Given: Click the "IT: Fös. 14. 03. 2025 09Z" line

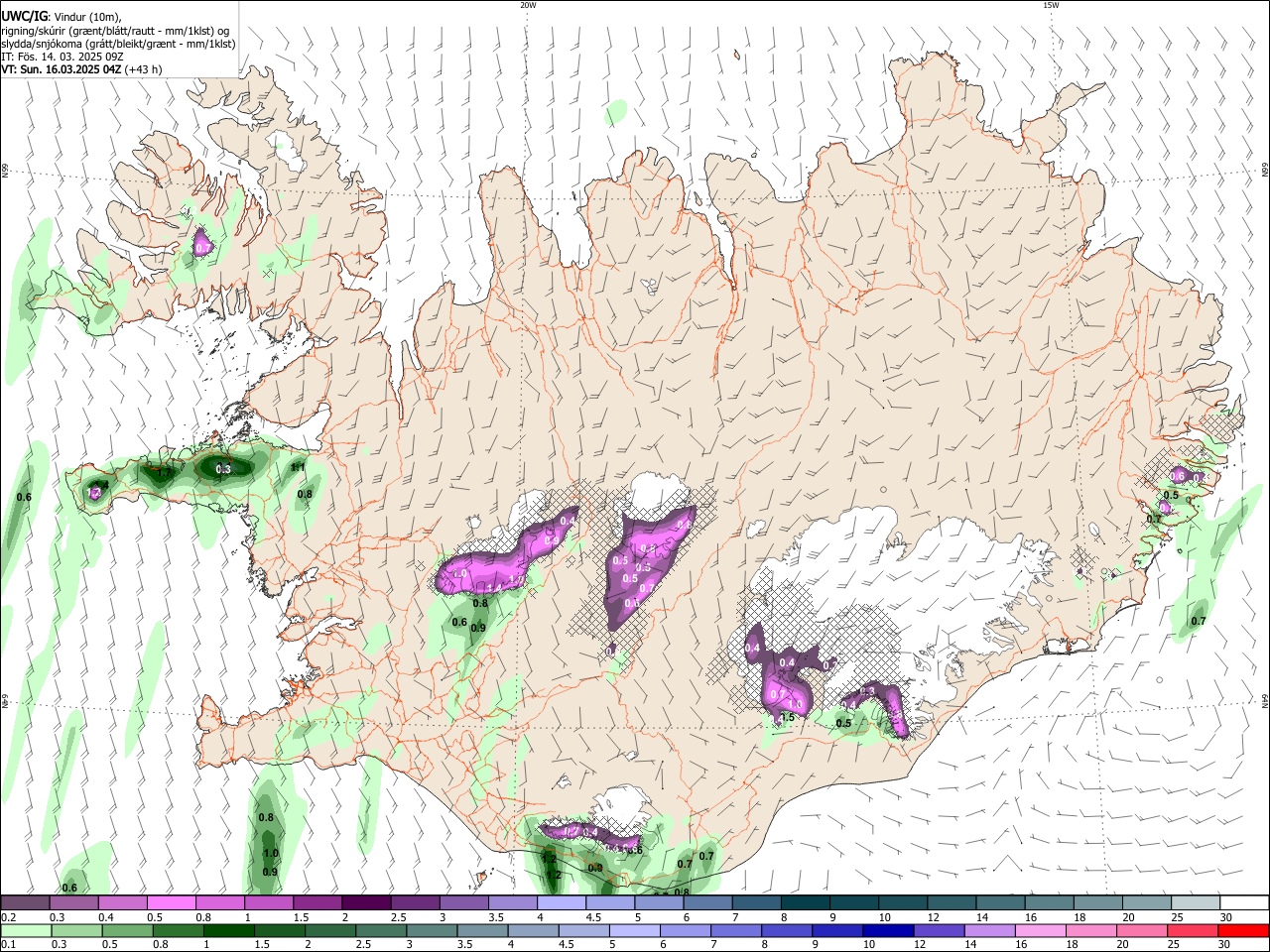Looking at the screenshot, I should [63, 57].
